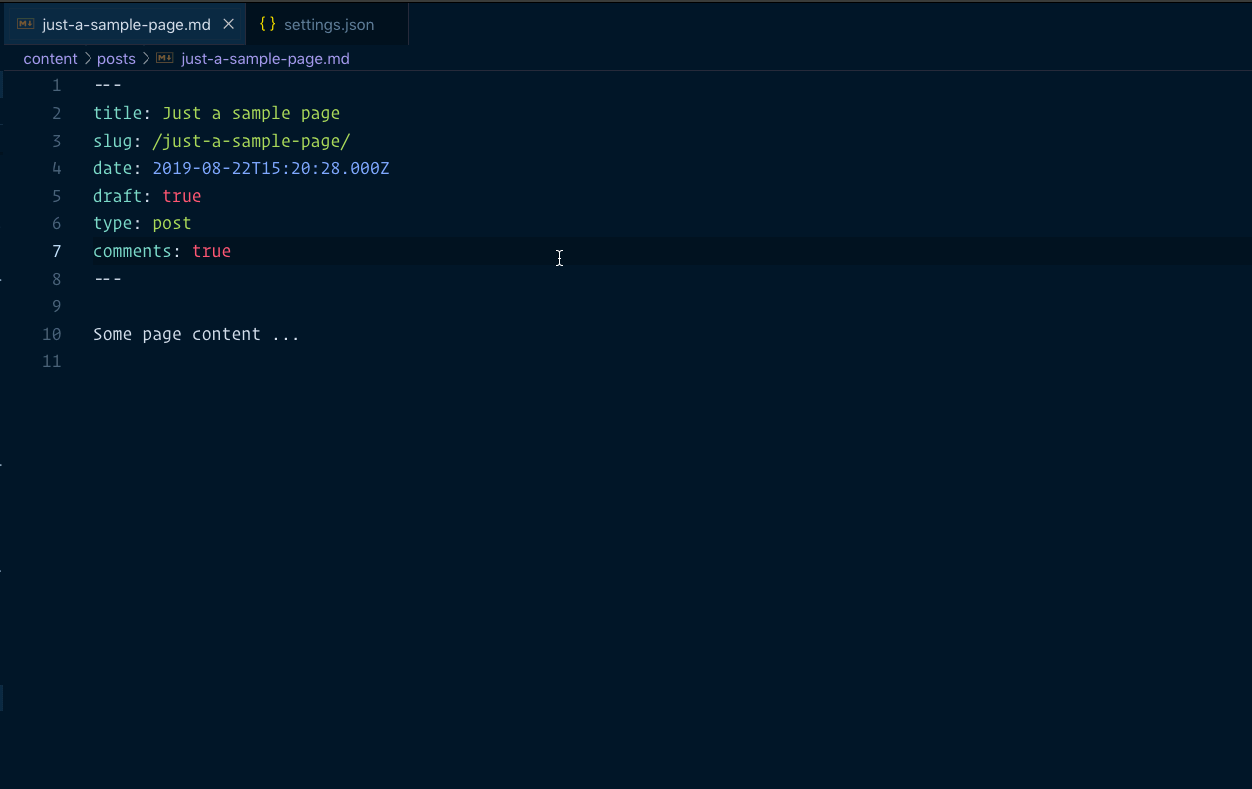Click the curly braces JSON icon

(x=267, y=24)
